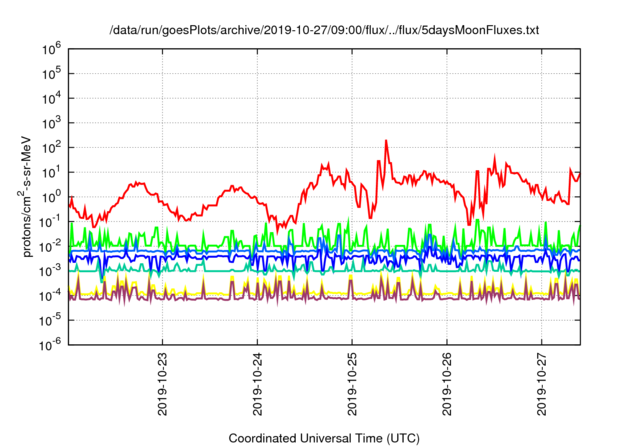The height and width of the screenshot is (448, 640).
Task: Click the protons/cm²-s-sr-MeV y-axis title
Action: (26, 196)
